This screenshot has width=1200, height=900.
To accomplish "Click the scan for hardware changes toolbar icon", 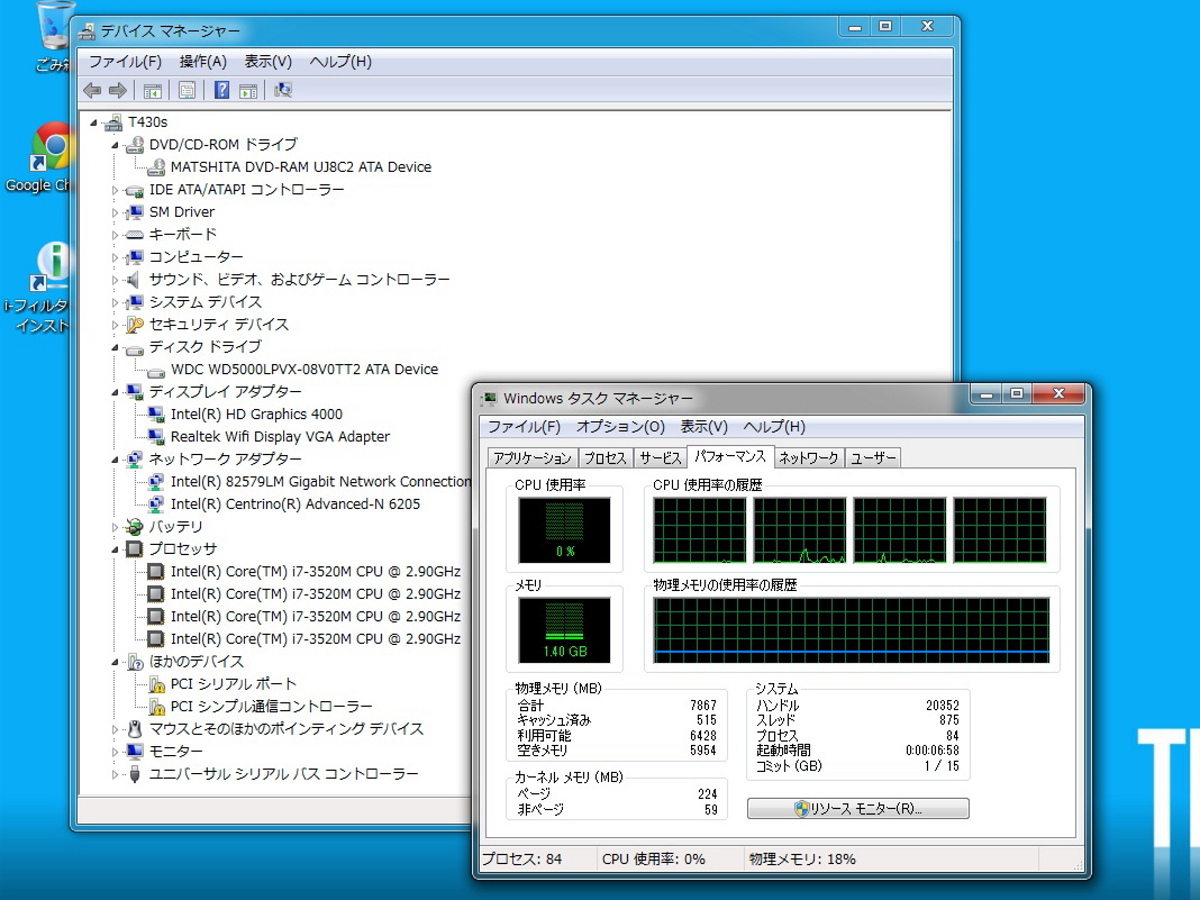I will click(x=283, y=91).
